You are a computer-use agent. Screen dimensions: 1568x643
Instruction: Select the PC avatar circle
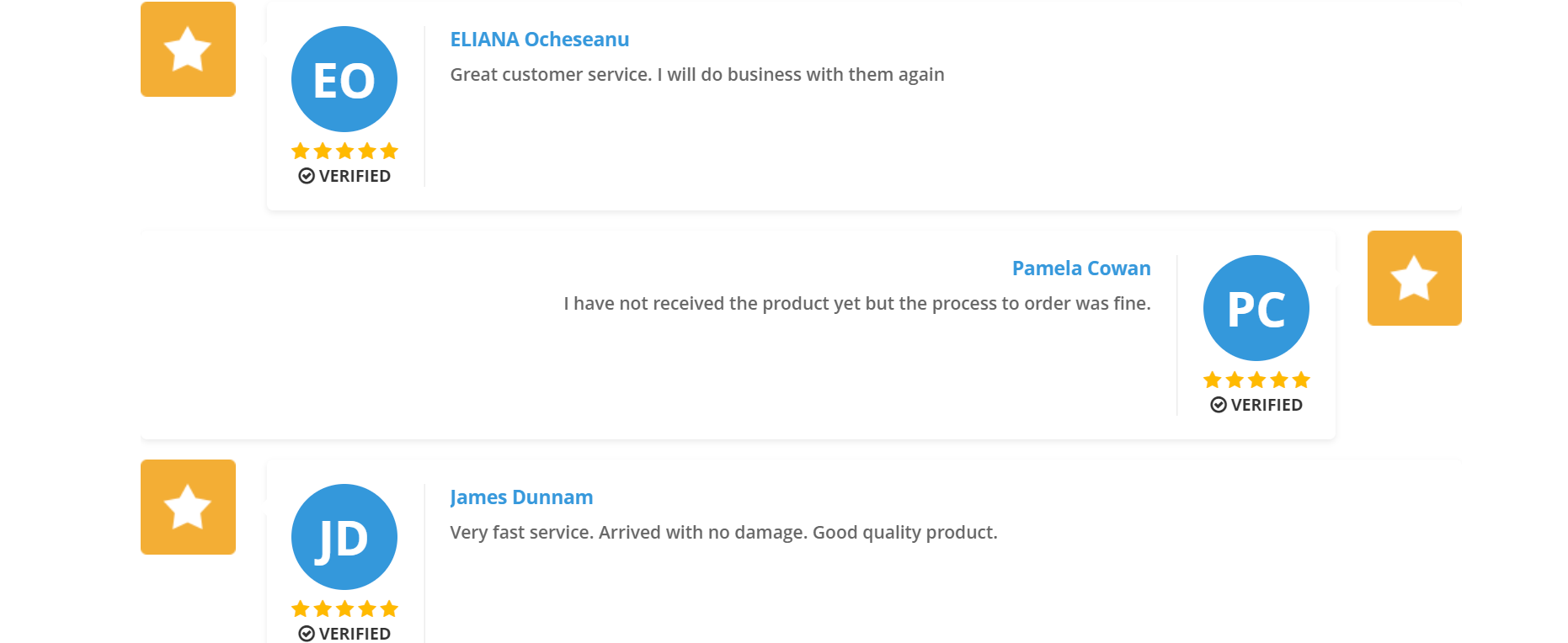pyautogui.click(x=1256, y=308)
